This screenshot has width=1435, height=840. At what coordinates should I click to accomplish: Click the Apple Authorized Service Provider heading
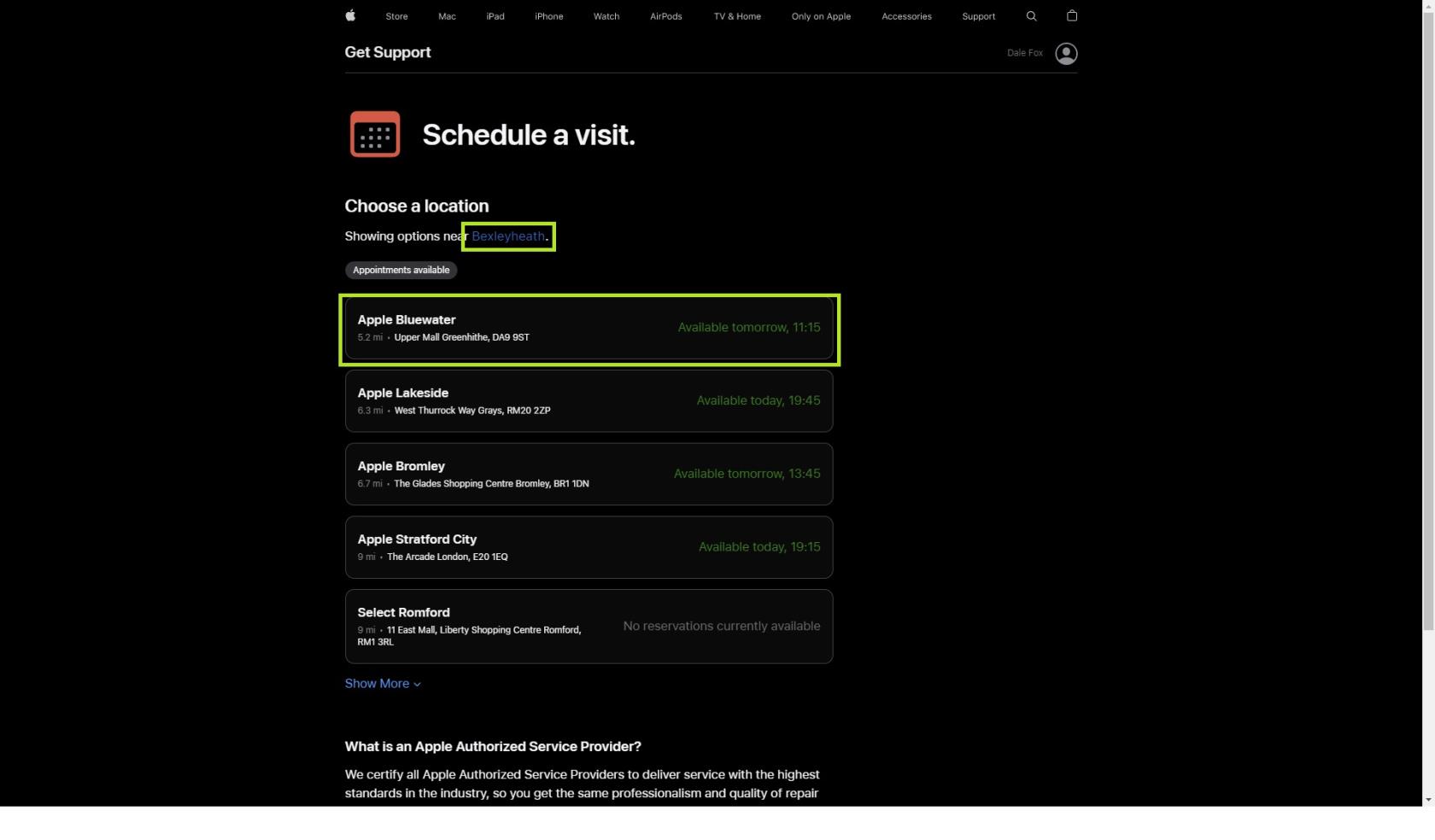click(x=493, y=746)
